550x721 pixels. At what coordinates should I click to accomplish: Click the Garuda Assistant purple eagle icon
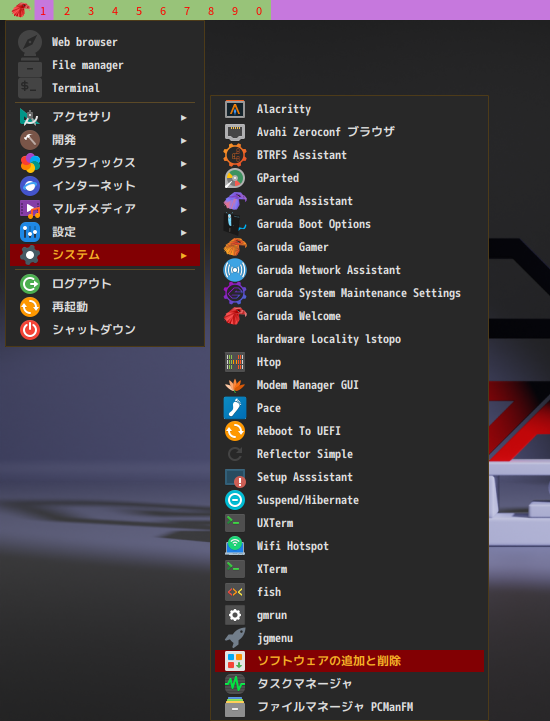(235, 201)
